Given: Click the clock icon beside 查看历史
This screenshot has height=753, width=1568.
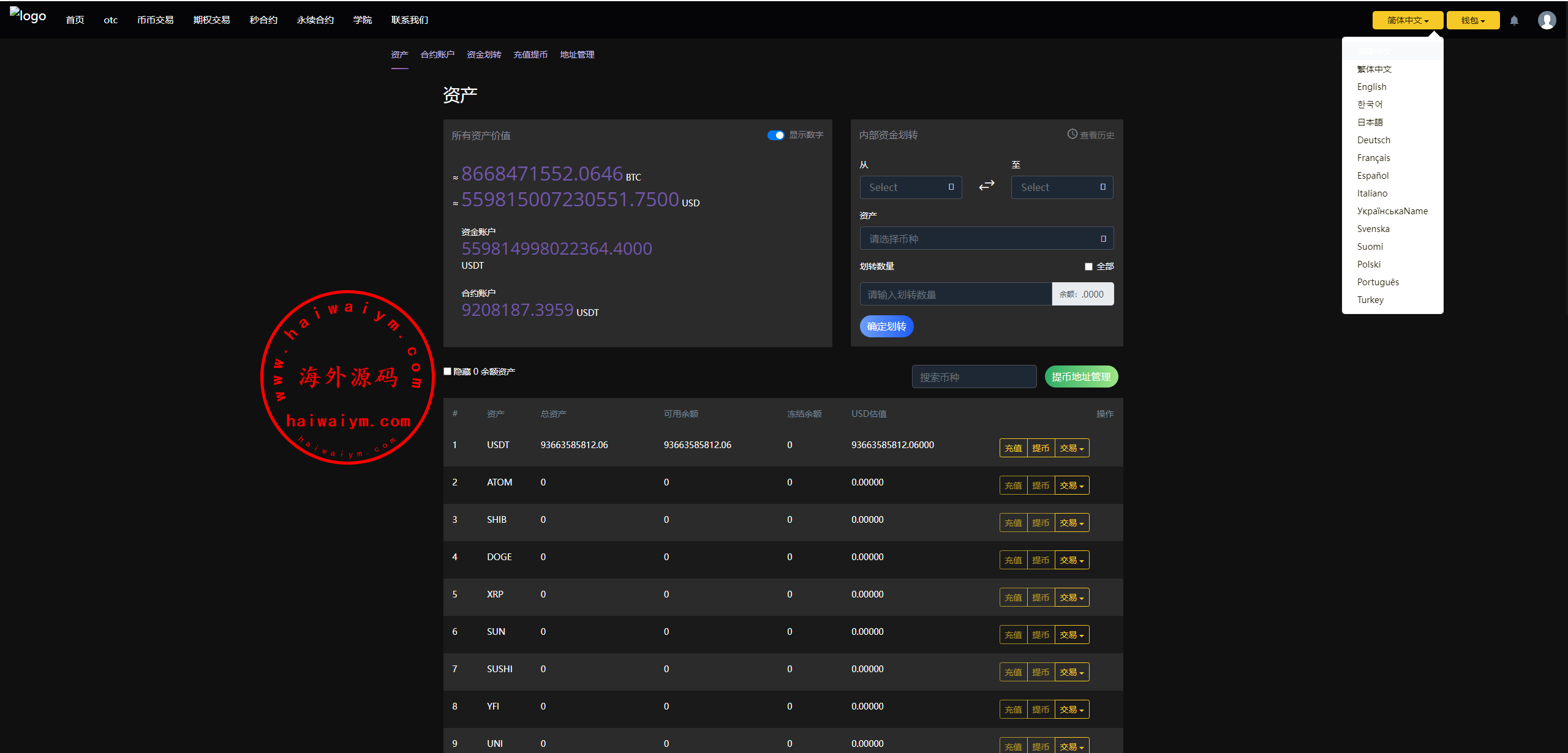Looking at the screenshot, I should click(1072, 134).
